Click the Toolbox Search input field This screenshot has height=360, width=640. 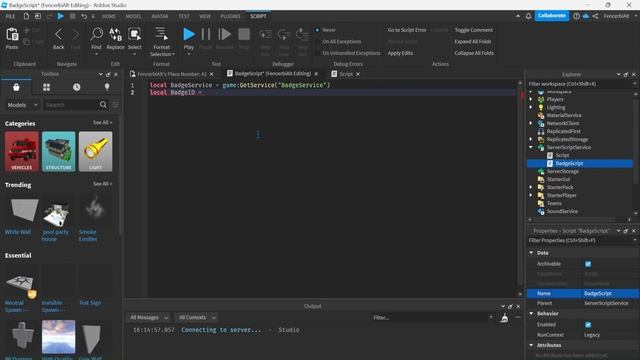pyautogui.click(x=71, y=105)
